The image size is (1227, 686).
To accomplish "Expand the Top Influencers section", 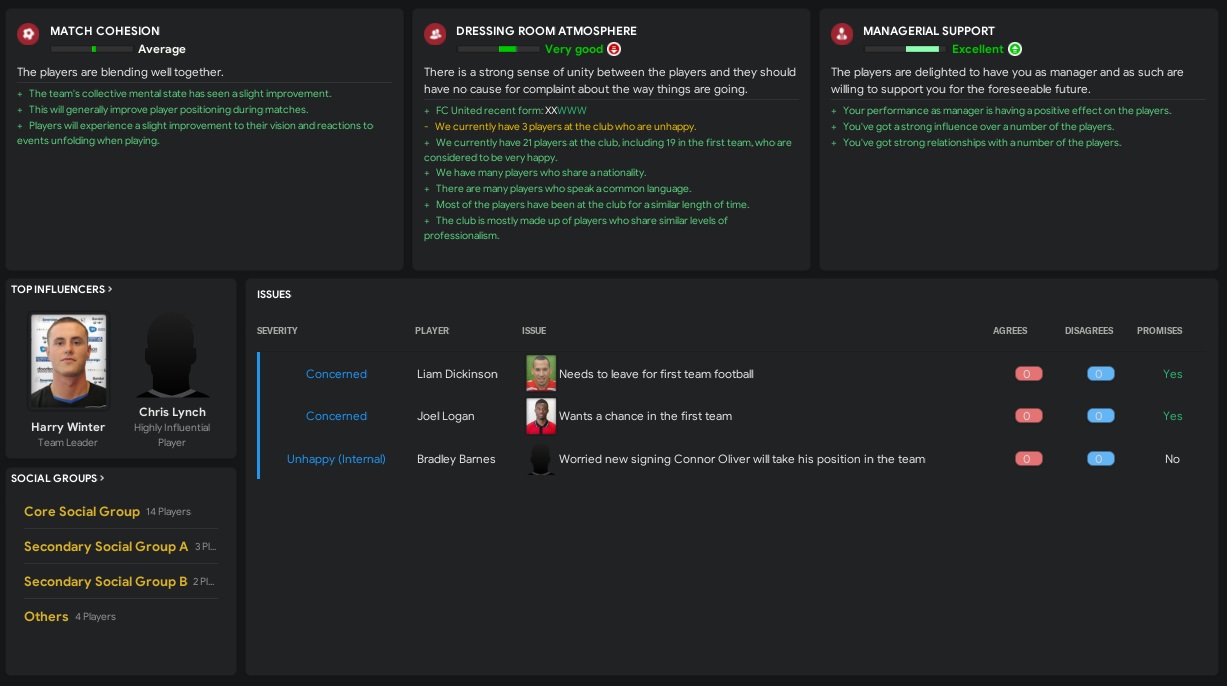I will (x=61, y=289).
